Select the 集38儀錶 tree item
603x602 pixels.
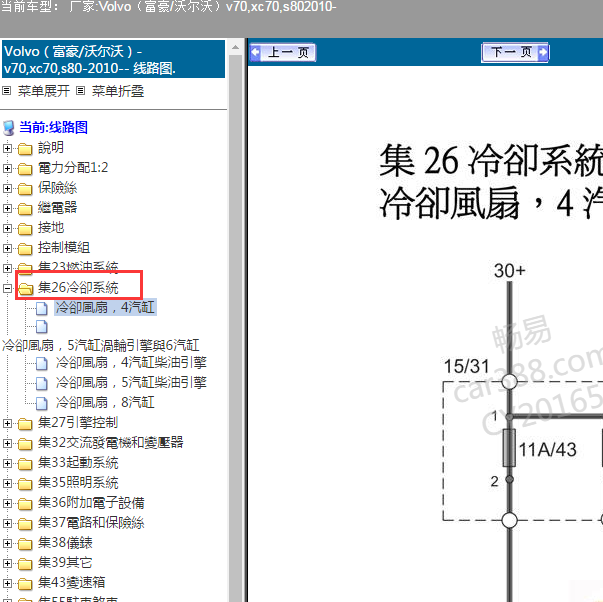tap(65, 543)
